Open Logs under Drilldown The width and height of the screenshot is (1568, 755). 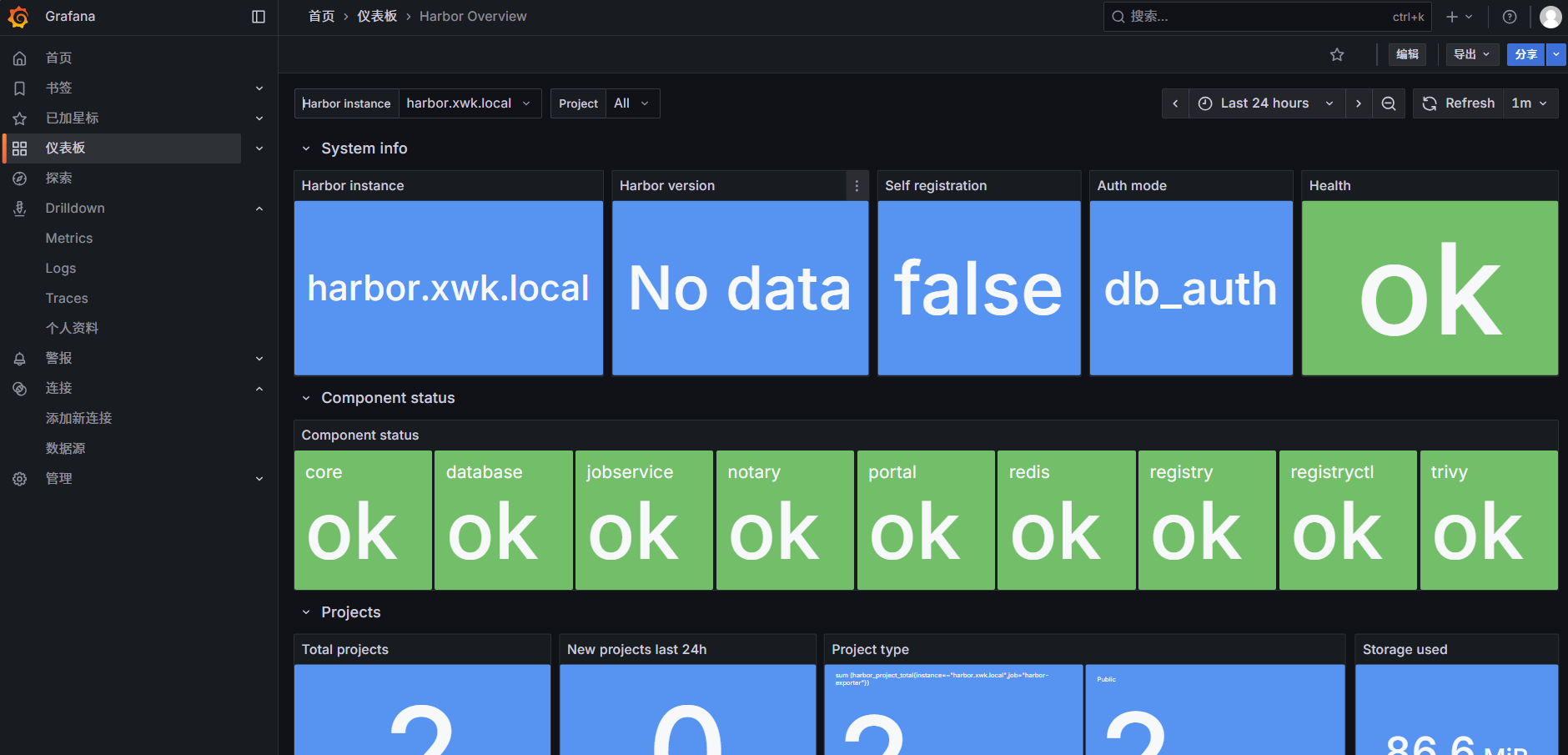[61, 269]
